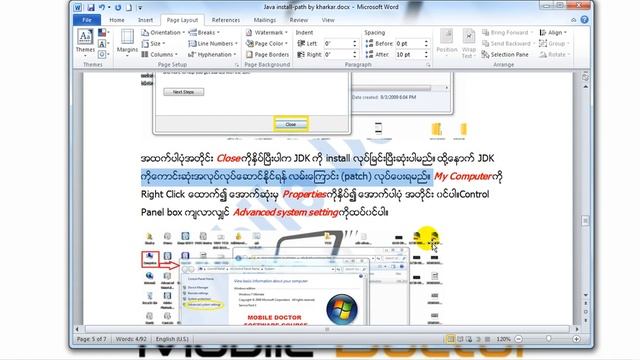Image resolution: width=640 pixels, height=360 pixels.
Task: Click the Spacing After spinner arrows
Action: 427,54
